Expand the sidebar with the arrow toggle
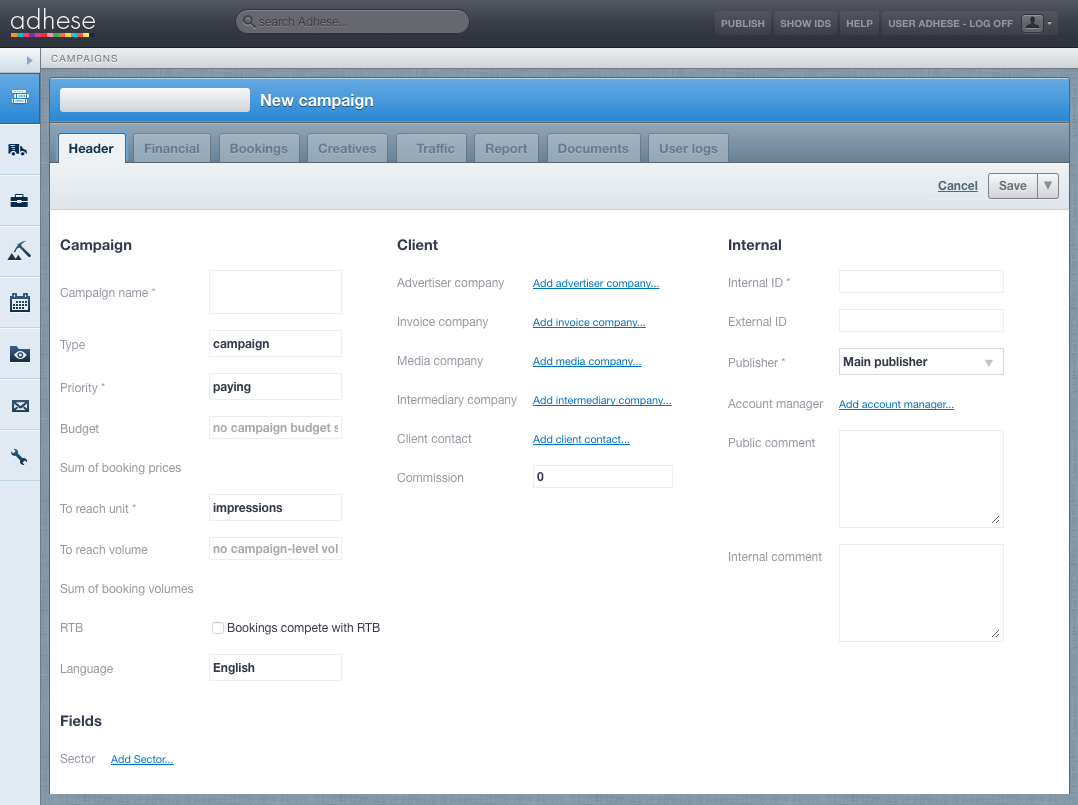Image resolution: width=1078 pixels, height=805 pixels. (x=30, y=60)
